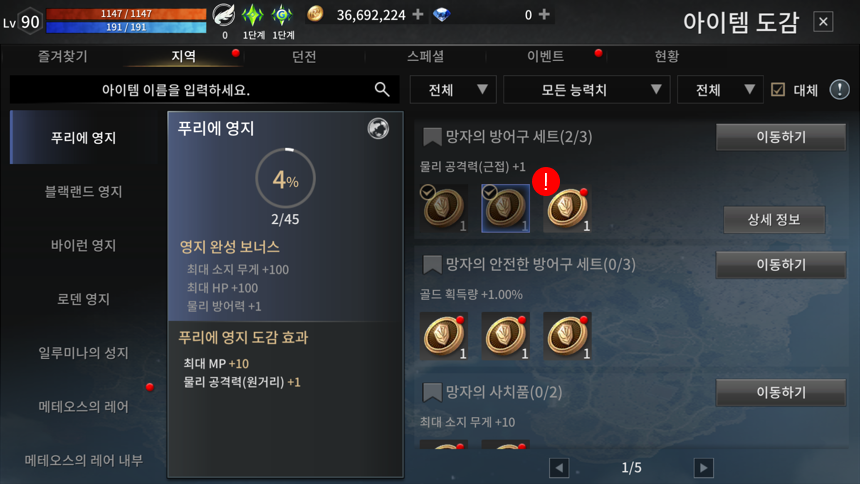The image size is (860, 484).
Task: Switch to the 던전 tab
Action: pos(304,57)
